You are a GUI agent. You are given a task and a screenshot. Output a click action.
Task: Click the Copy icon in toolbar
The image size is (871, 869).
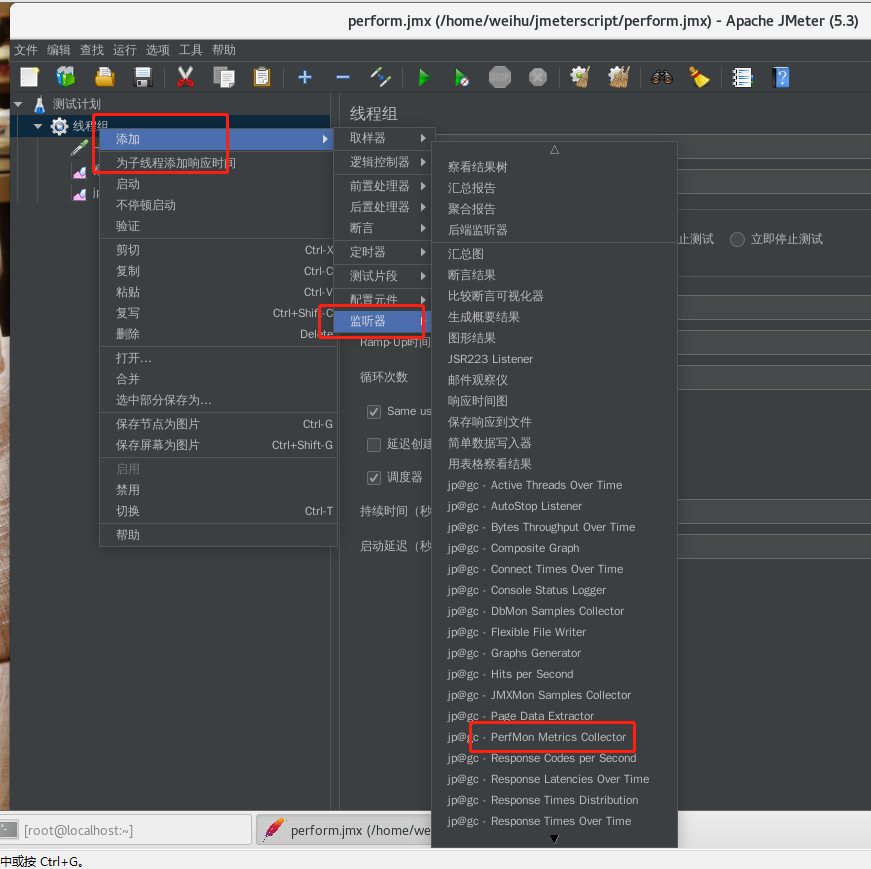[224, 77]
